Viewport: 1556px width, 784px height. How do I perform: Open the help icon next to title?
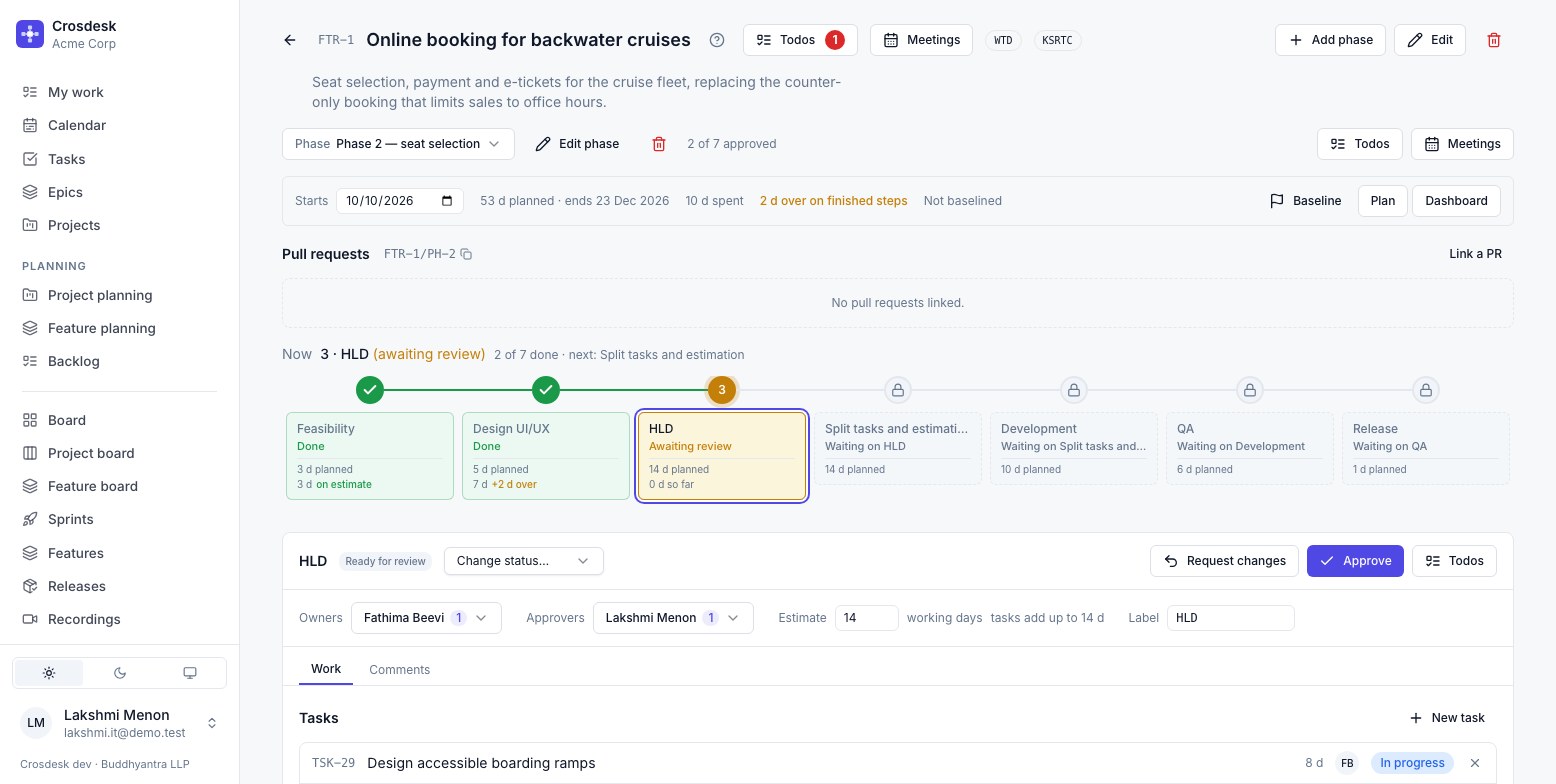716,40
